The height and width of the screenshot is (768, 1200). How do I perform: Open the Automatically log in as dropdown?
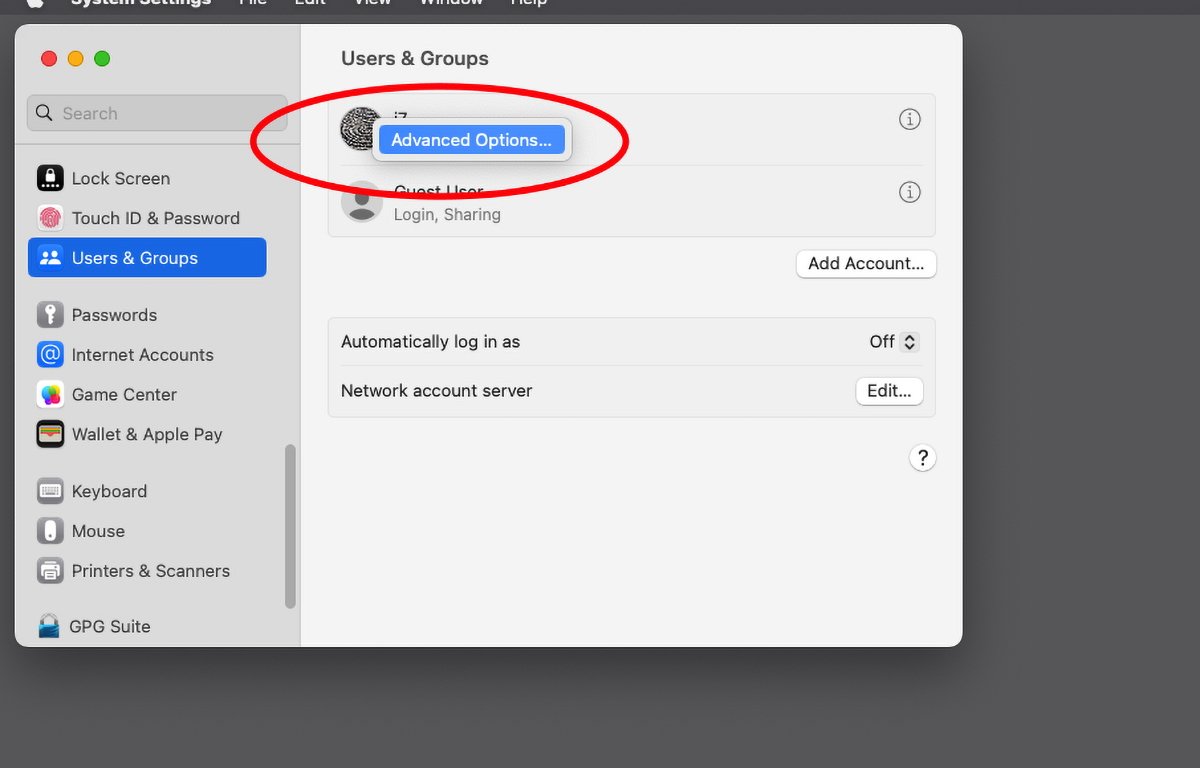click(x=894, y=342)
